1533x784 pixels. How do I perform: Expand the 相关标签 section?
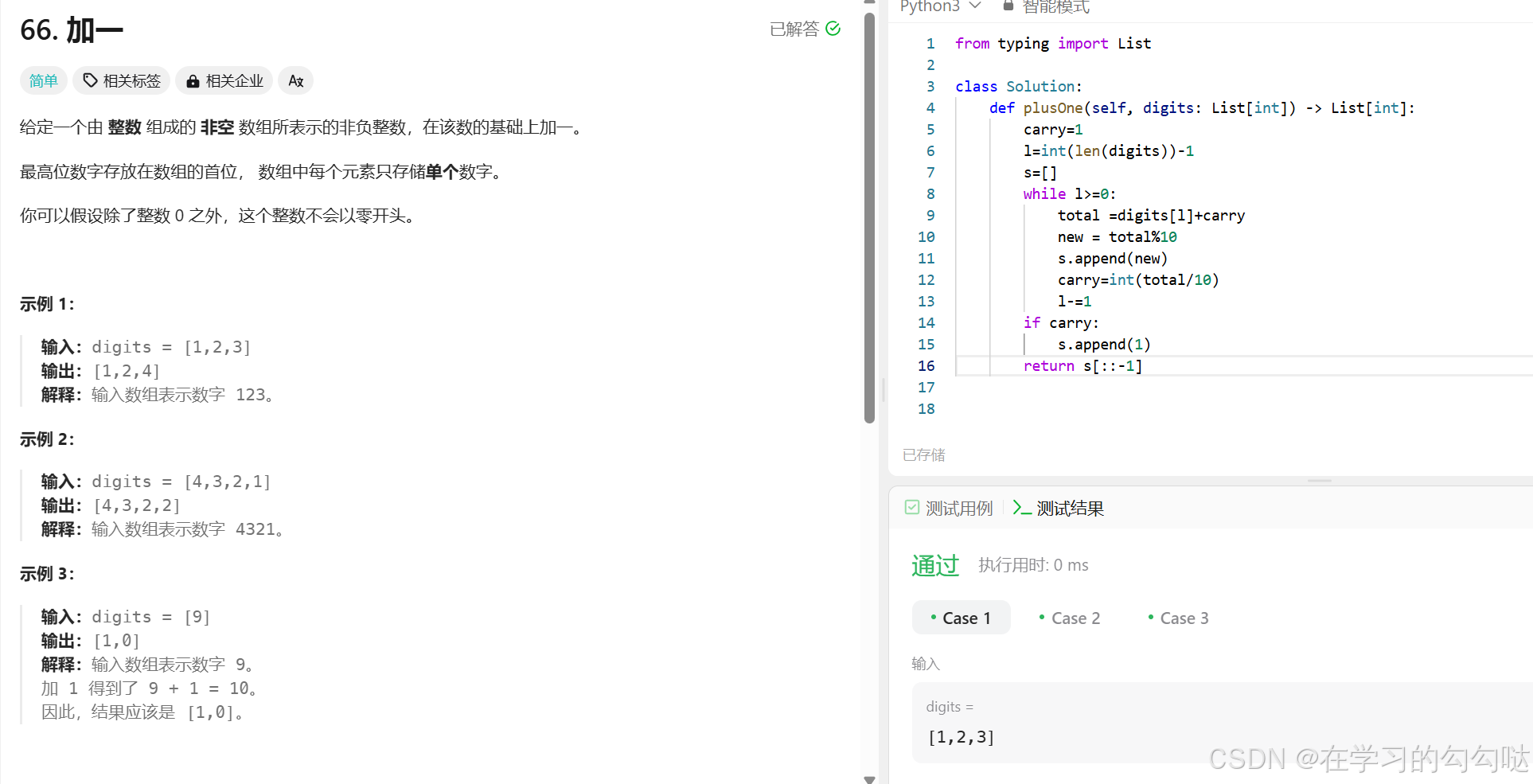click(x=121, y=80)
